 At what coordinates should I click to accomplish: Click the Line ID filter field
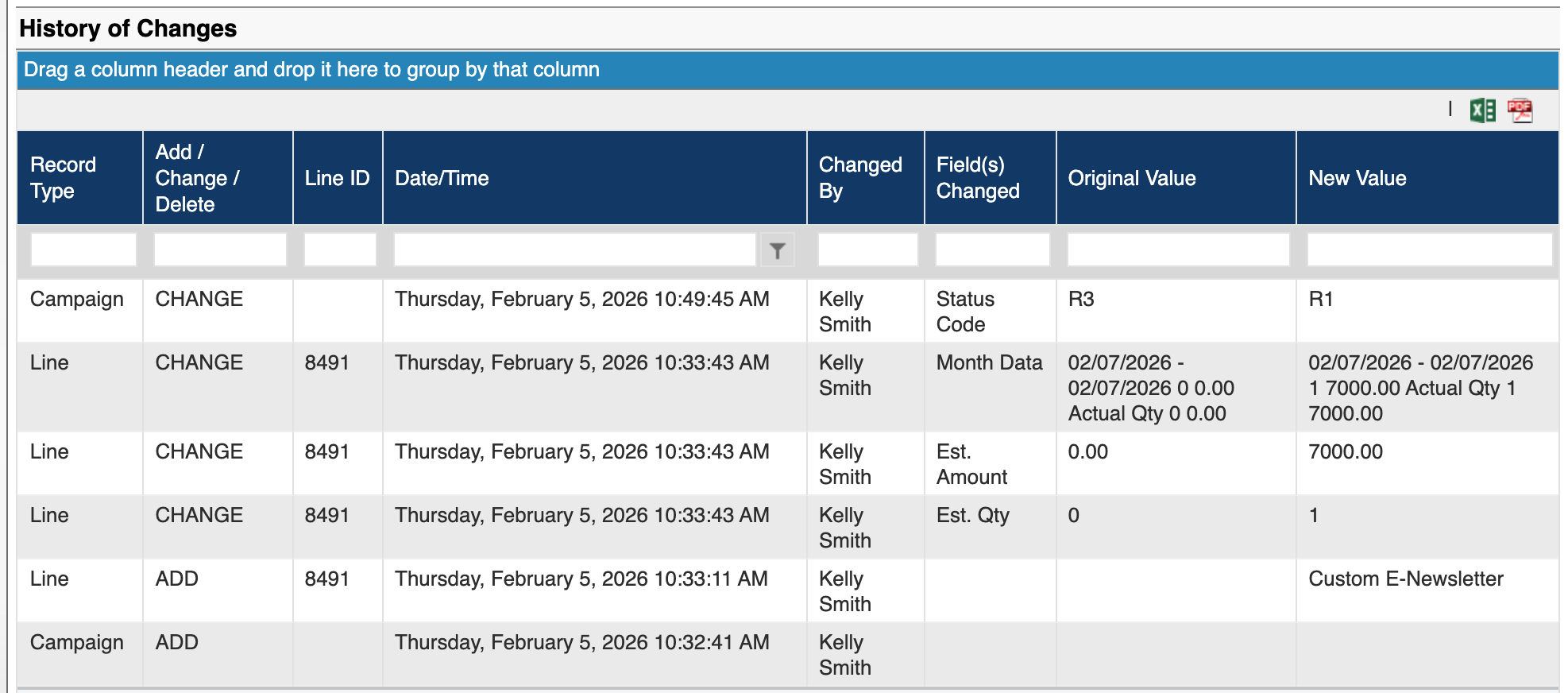[x=339, y=250]
